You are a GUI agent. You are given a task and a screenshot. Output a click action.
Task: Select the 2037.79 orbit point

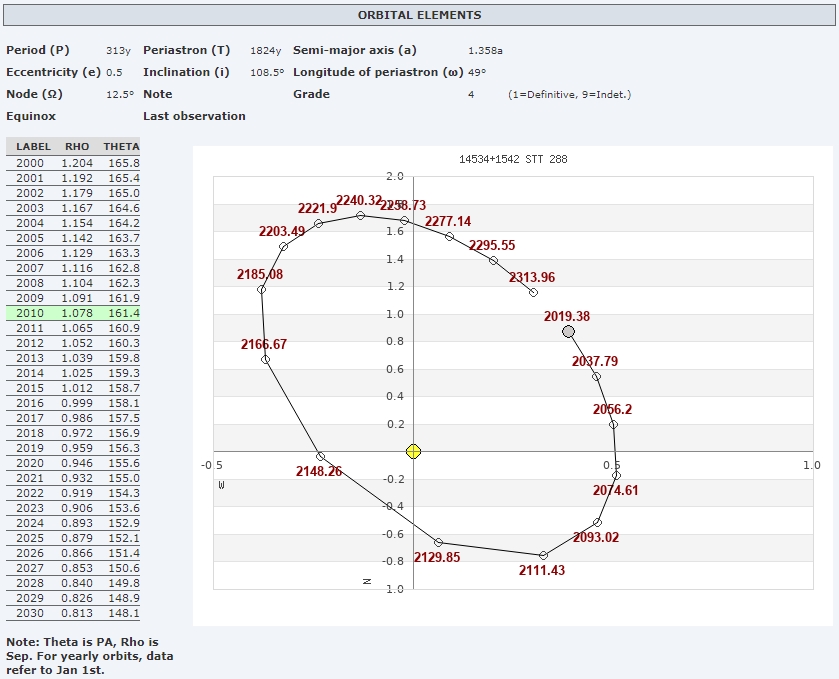(x=596, y=377)
